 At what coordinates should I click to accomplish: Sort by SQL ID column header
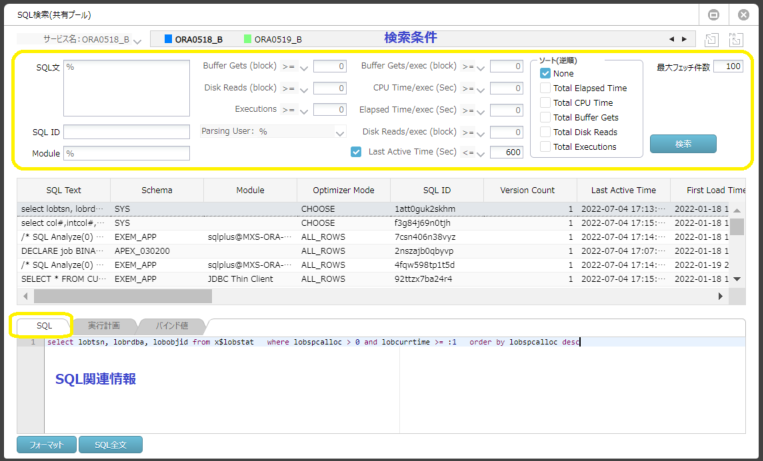[437, 190]
